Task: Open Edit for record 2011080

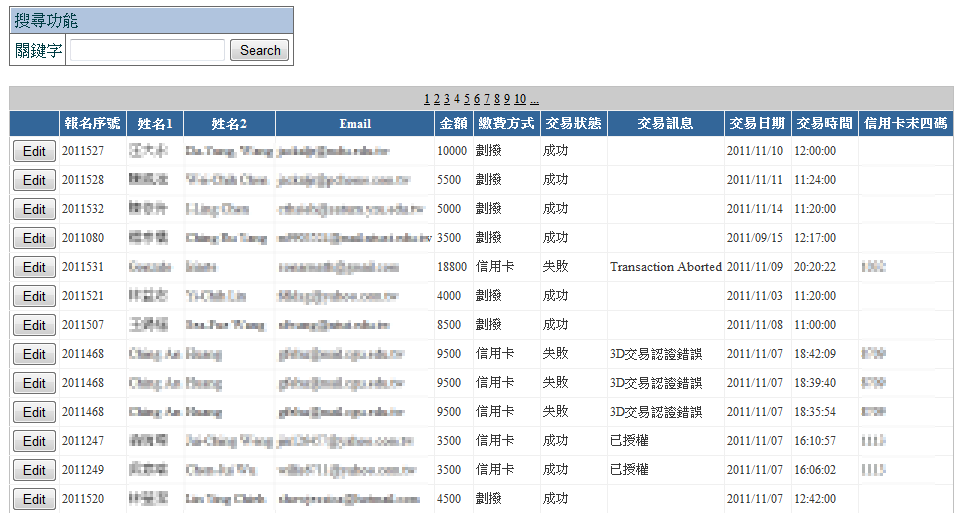Action: [34, 238]
